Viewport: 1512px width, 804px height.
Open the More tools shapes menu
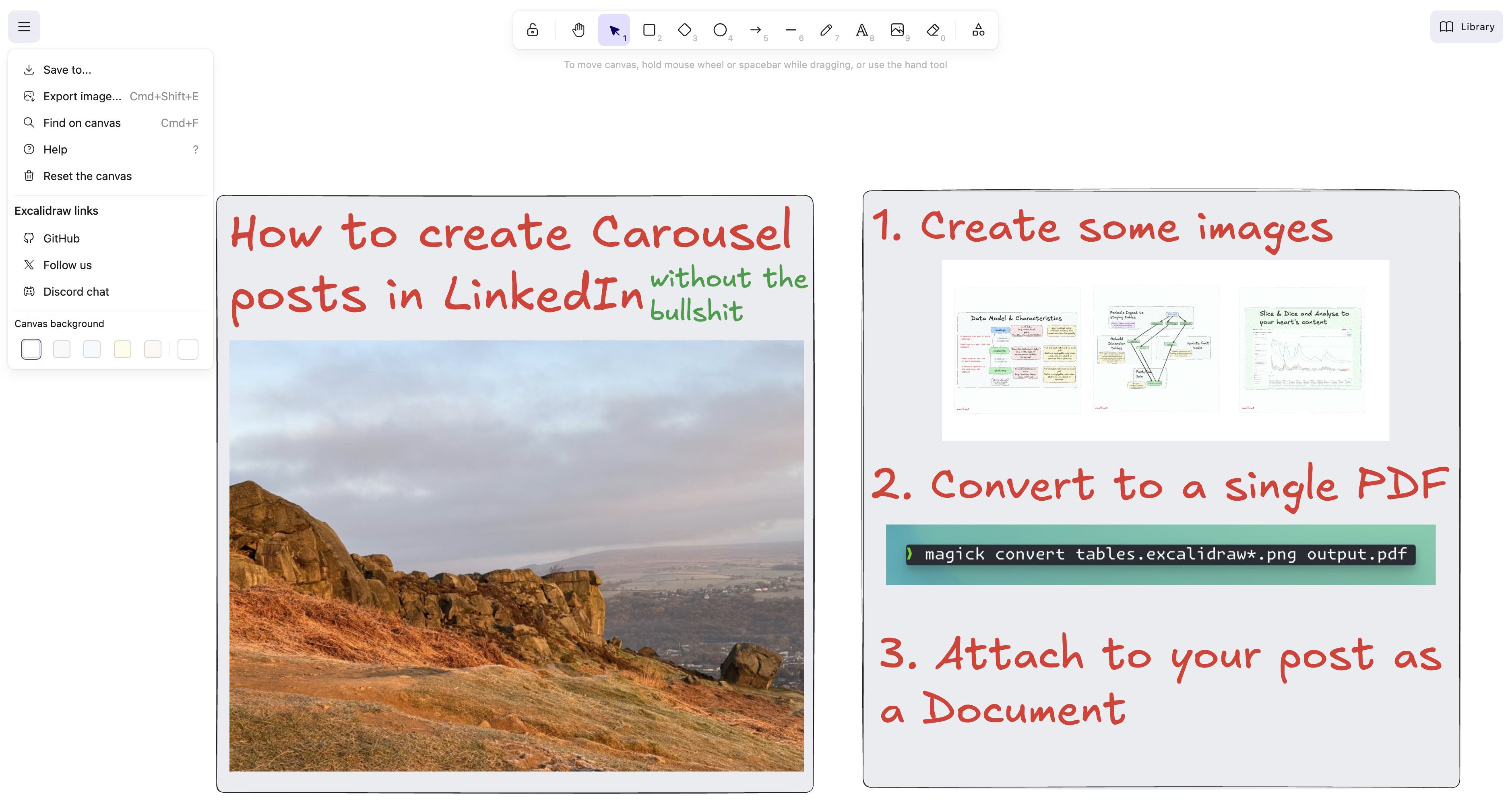pos(978,30)
